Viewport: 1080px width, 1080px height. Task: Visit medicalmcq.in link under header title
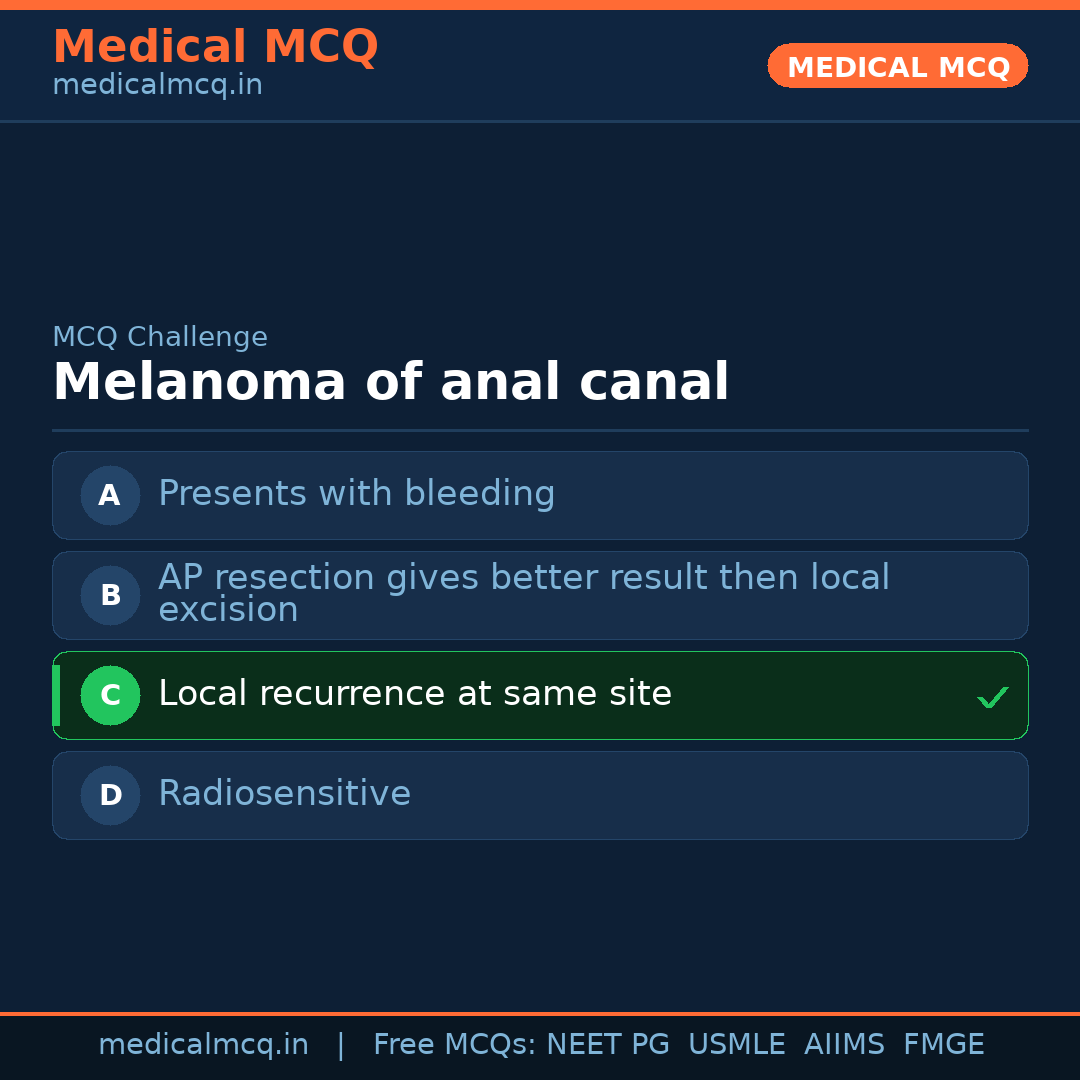(157, 85)
